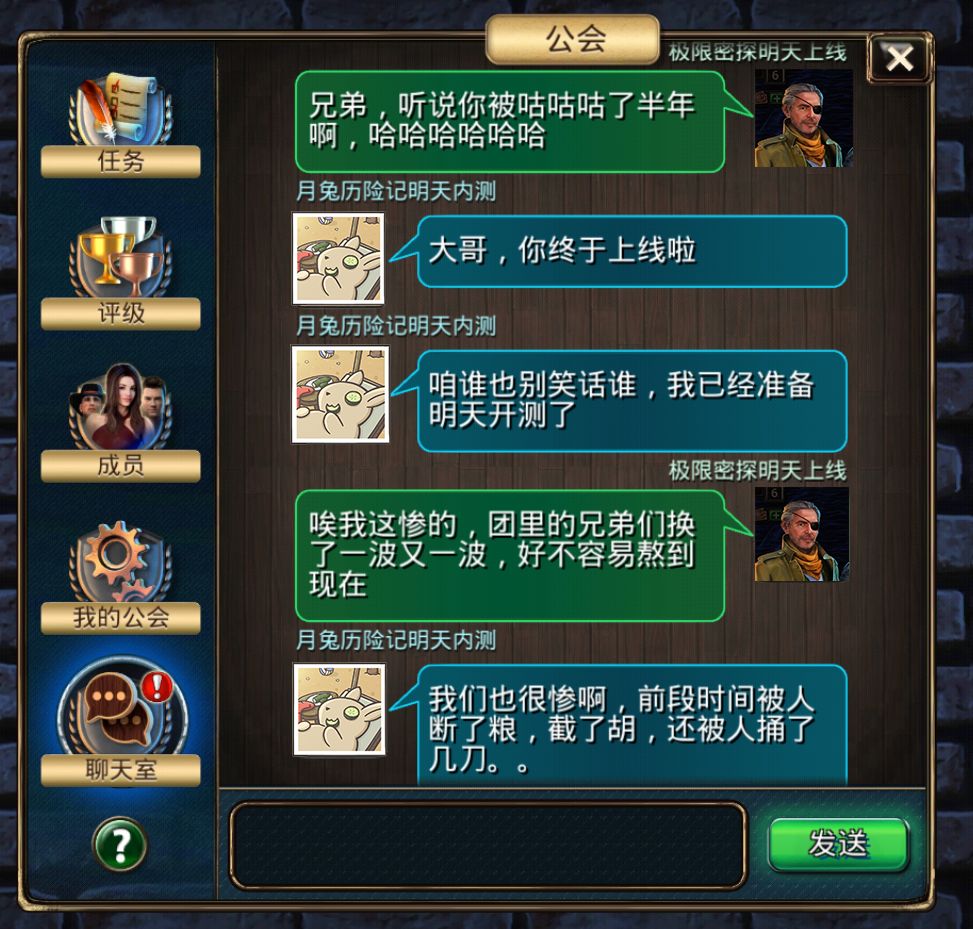The width and height of the screenshot is (973, 929).
Task: Open the 我的公会 gear icon
Action: pos(120,560)
